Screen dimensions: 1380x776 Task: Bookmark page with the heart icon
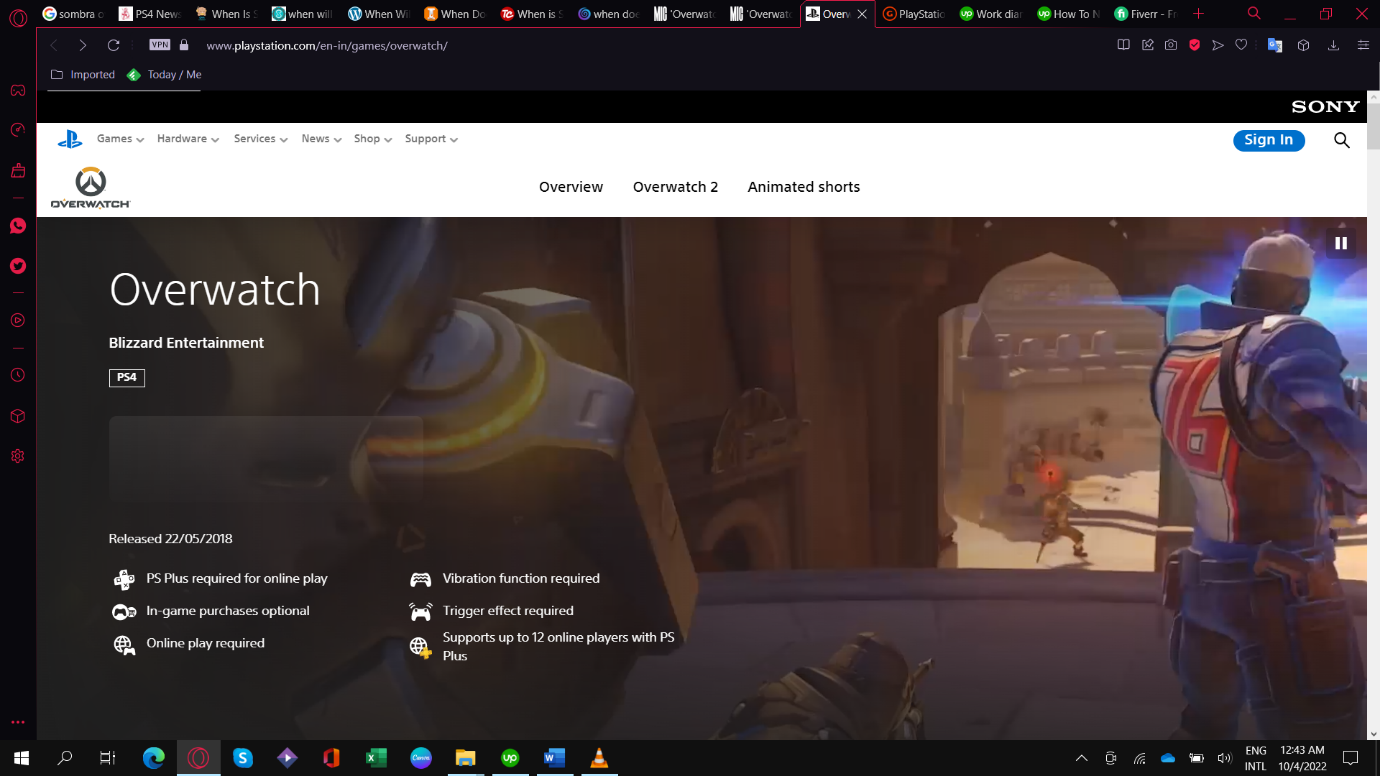coord(1241,45)
